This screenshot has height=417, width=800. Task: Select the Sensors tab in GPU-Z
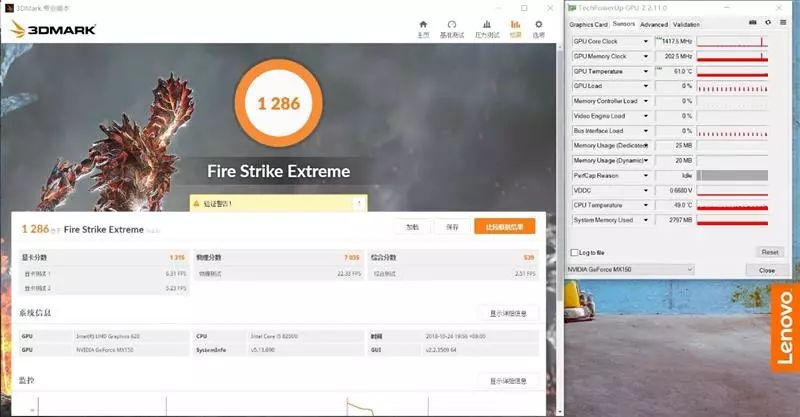623,24
